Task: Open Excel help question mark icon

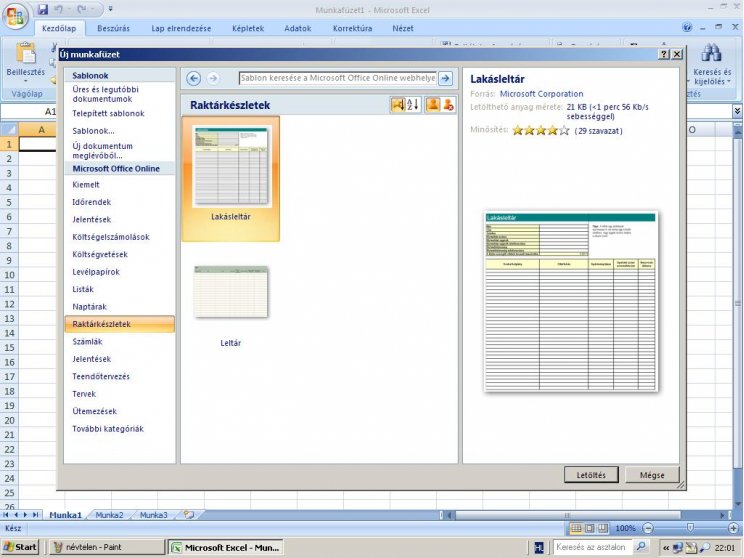Action: click(x=687, y=28)
